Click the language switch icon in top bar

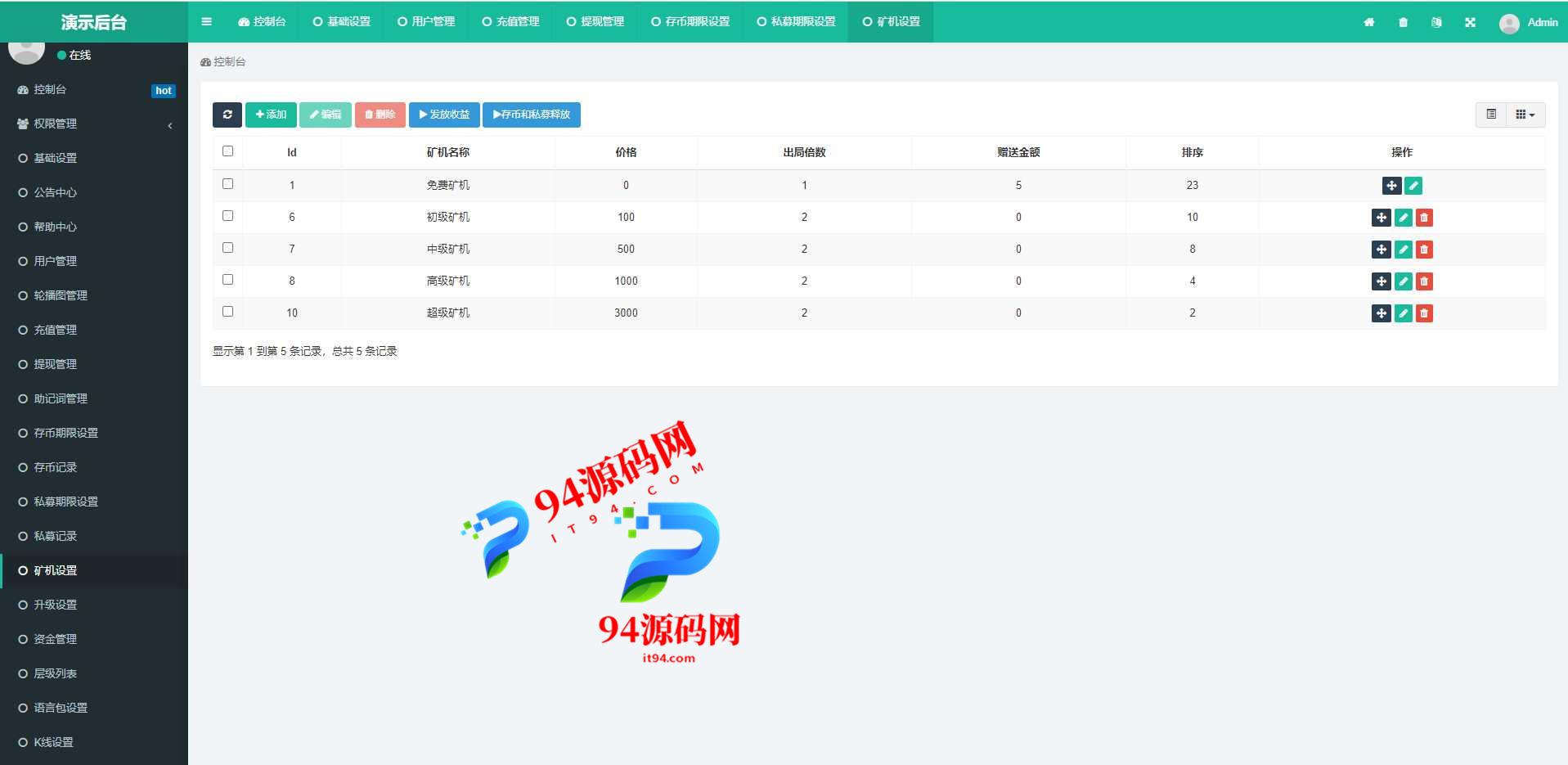(1436, 22)
